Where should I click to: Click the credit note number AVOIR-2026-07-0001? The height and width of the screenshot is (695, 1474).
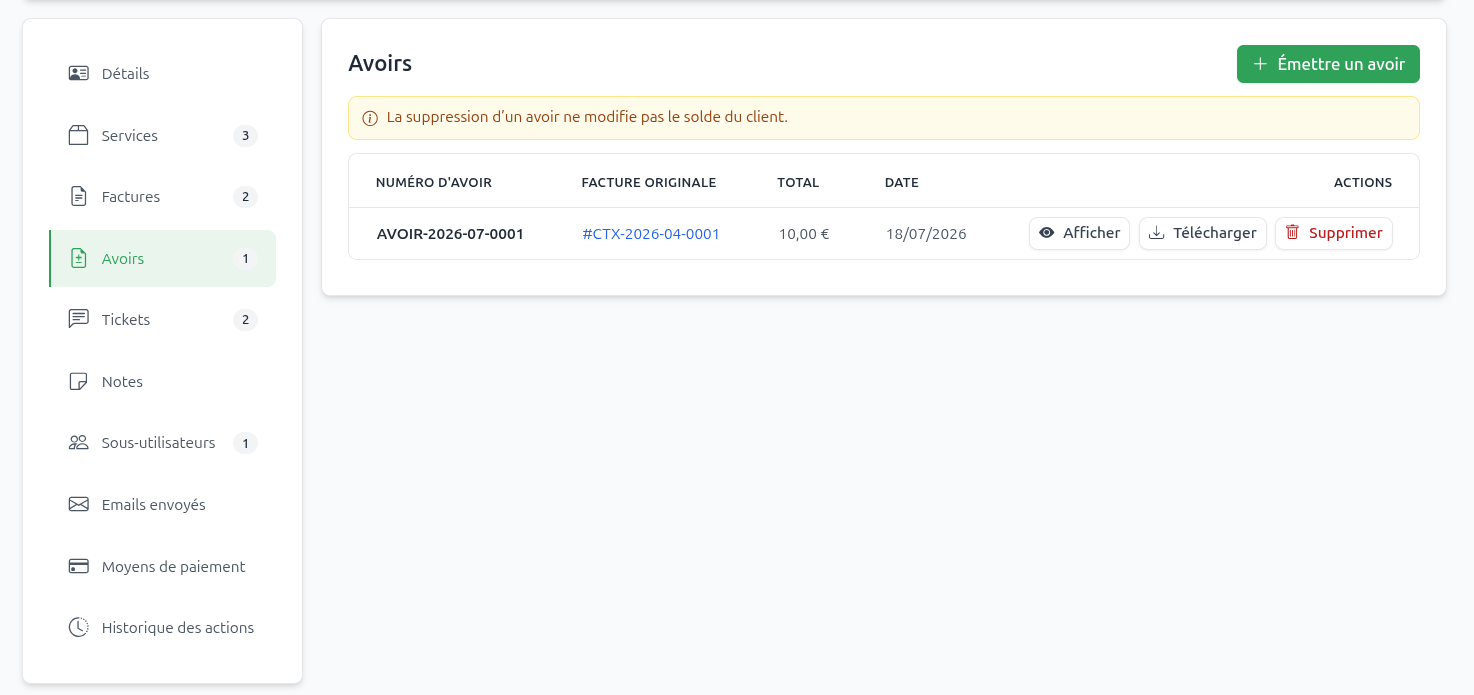450,234
